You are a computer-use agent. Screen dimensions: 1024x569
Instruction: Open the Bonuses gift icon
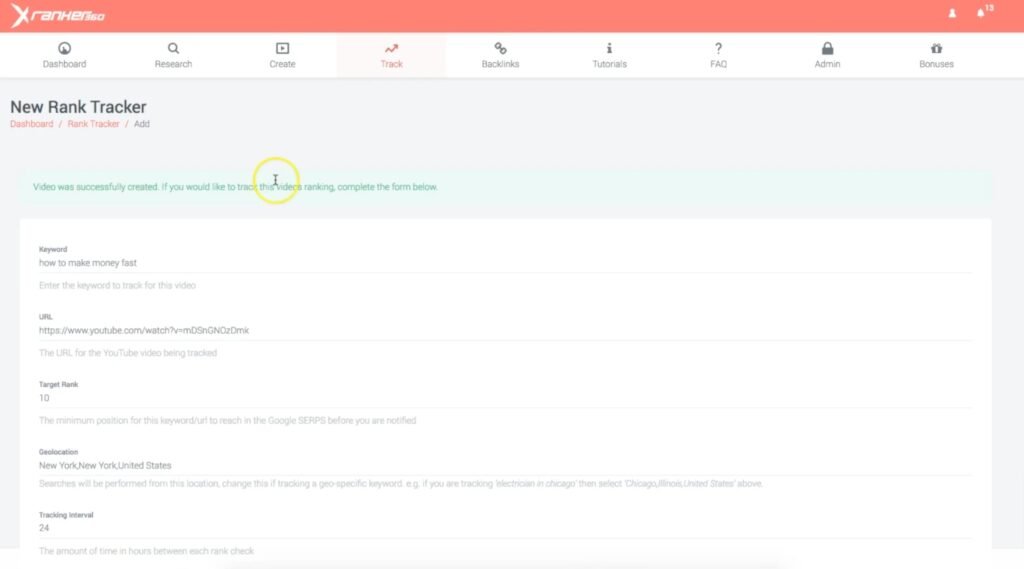coord(936,48)
